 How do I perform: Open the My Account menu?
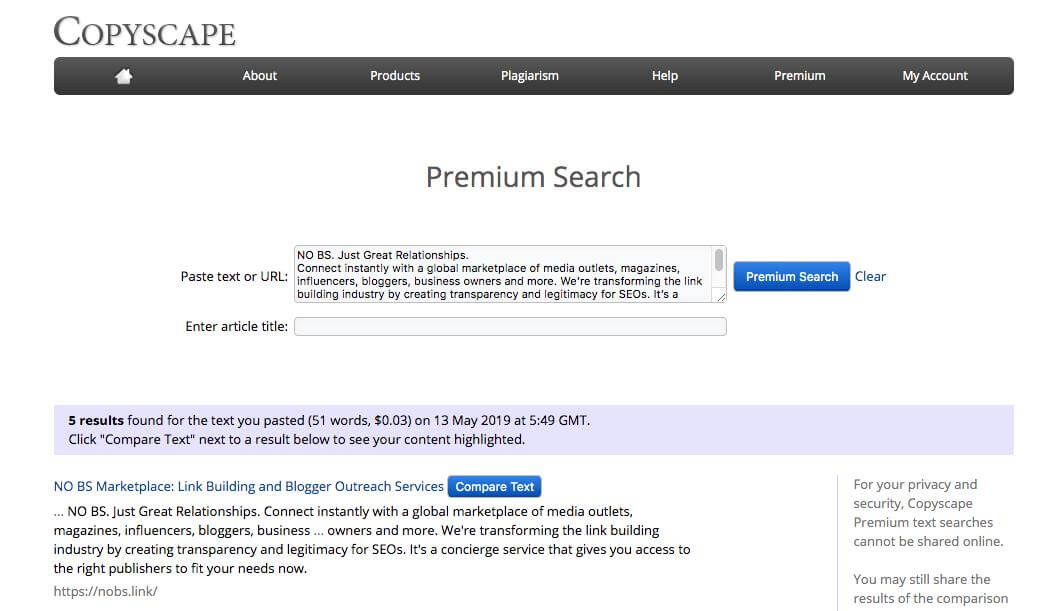pos(935,76)
